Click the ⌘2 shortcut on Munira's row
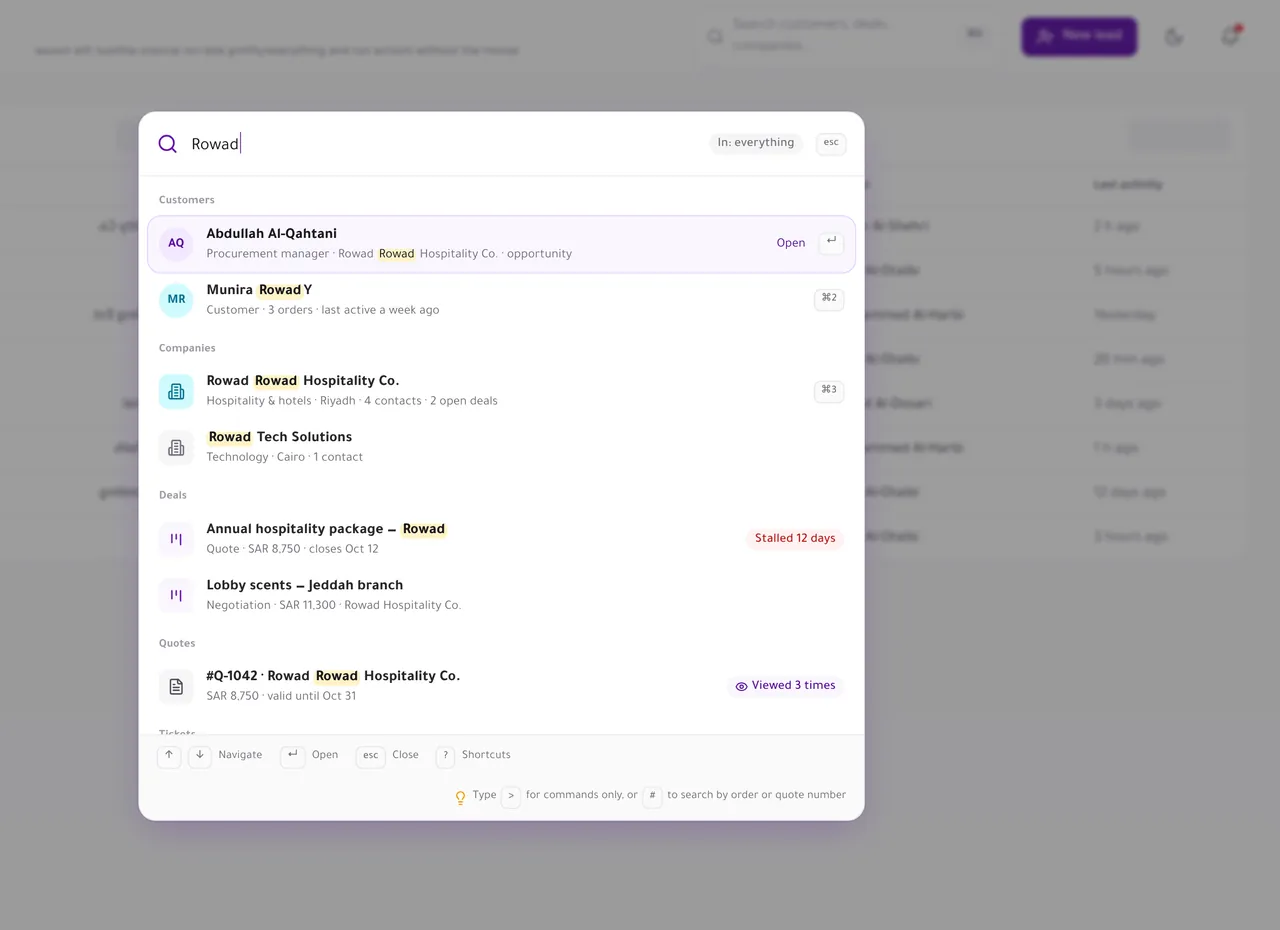 pos(829,298)
